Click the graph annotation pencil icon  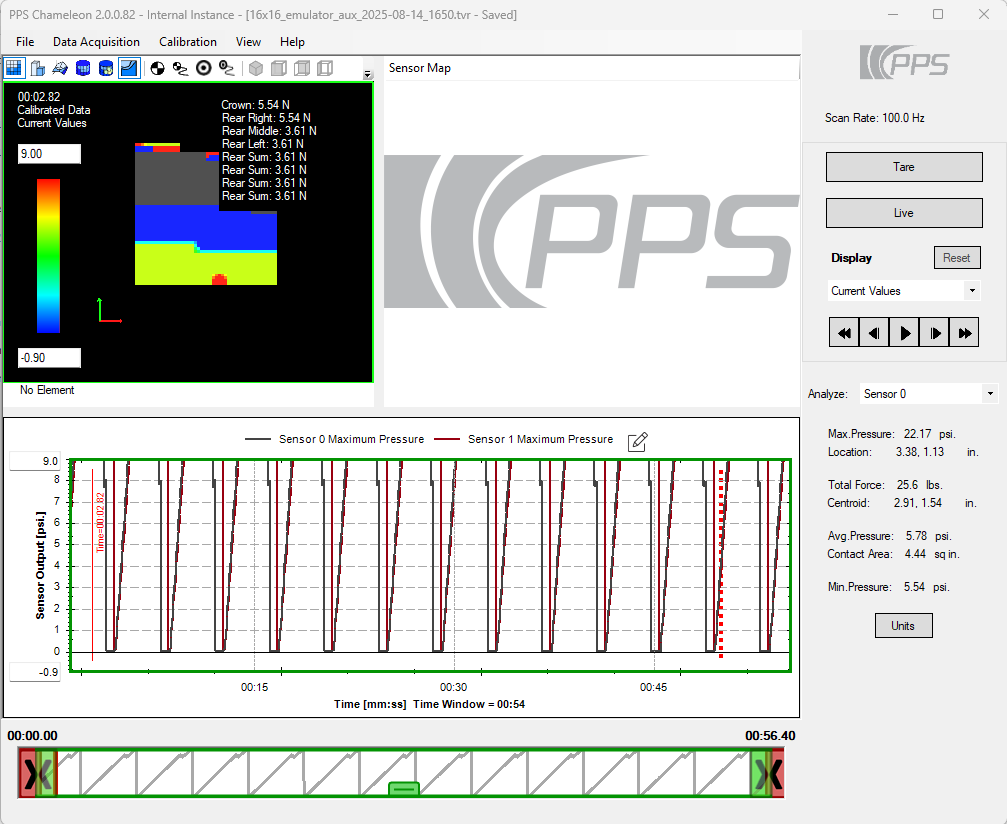tap(637, 442)
